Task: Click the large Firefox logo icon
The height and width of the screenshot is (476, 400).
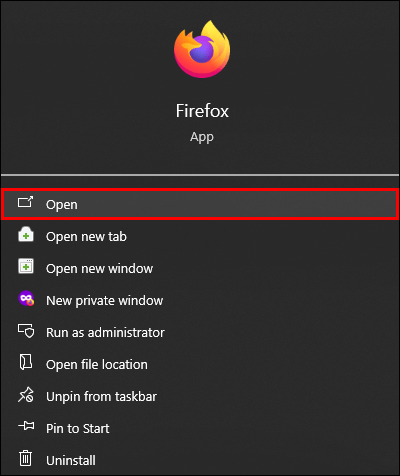Action: [x=202, y=49]
